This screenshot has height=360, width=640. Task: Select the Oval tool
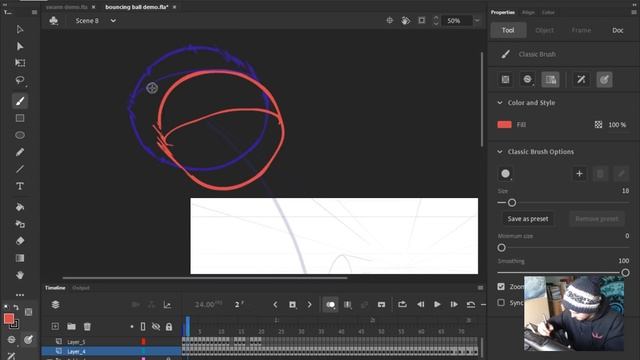click(20, 135)
